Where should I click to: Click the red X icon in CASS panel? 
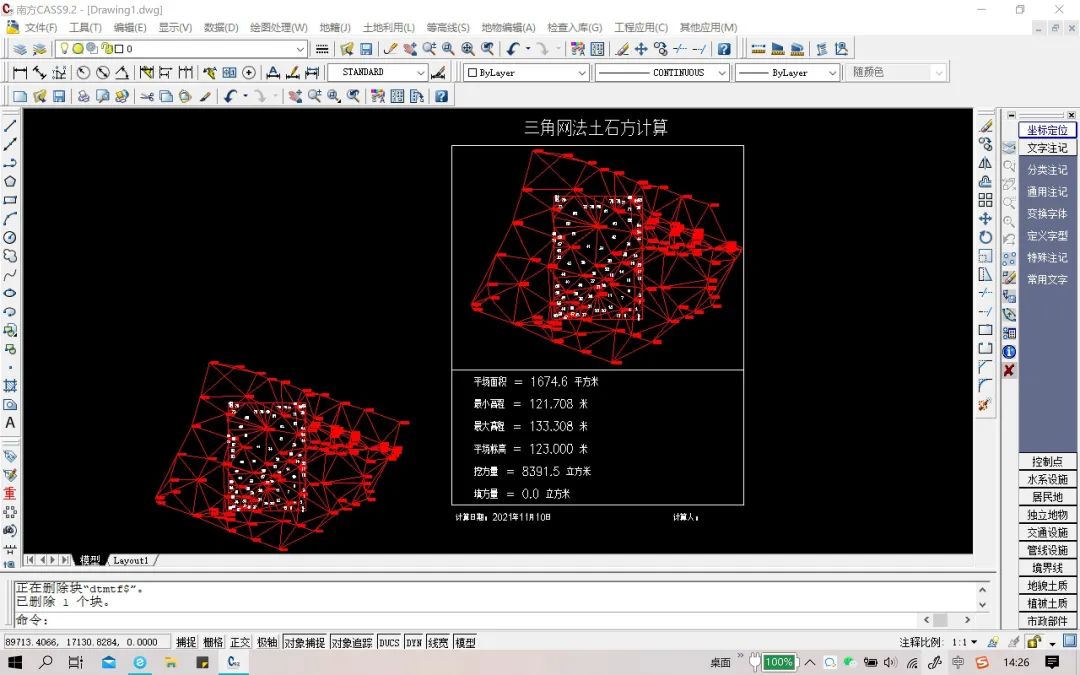tap(1009, 371)
